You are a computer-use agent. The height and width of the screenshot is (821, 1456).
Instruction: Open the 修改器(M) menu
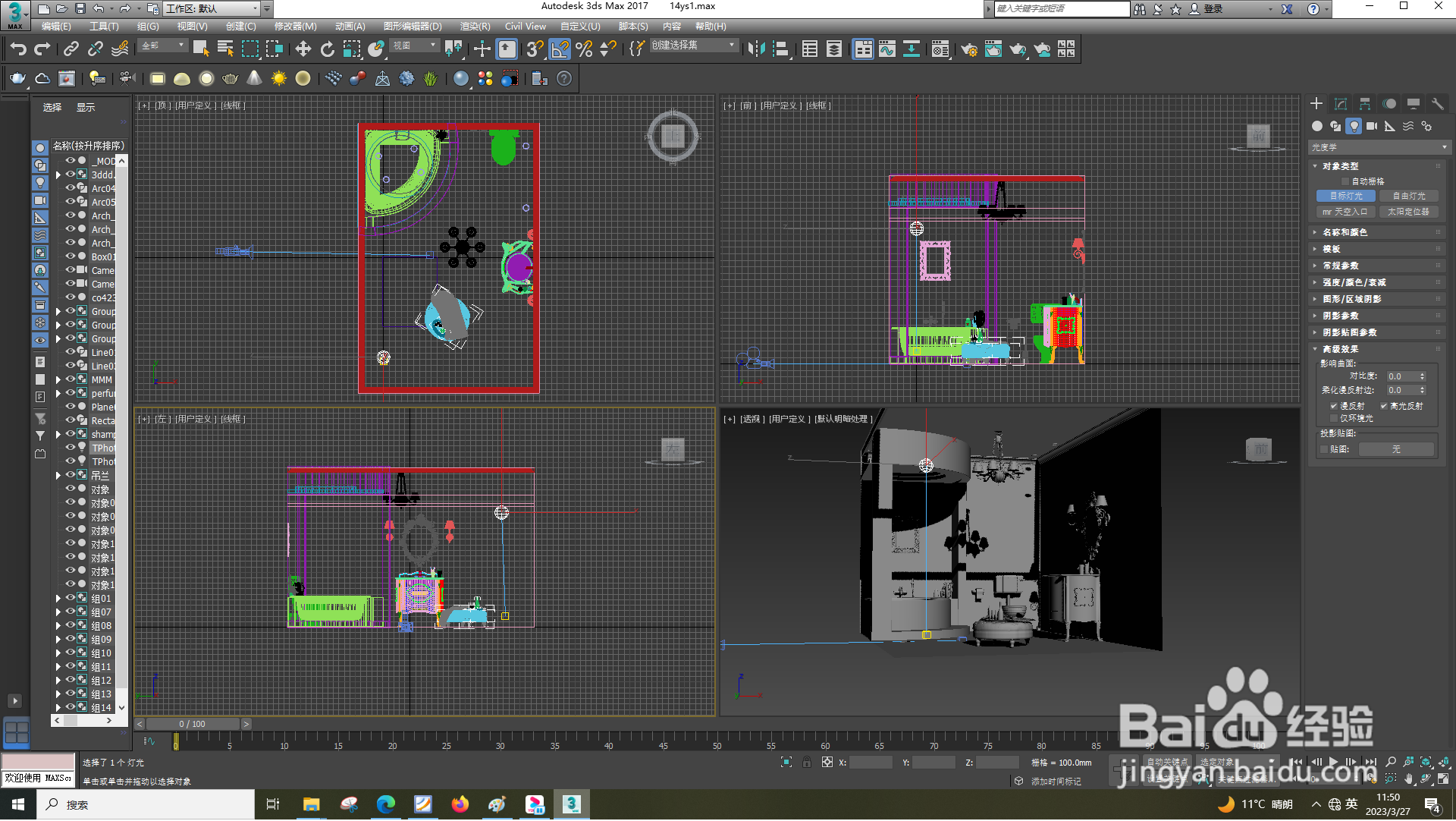pyautogui.click(x=295, y=27)
